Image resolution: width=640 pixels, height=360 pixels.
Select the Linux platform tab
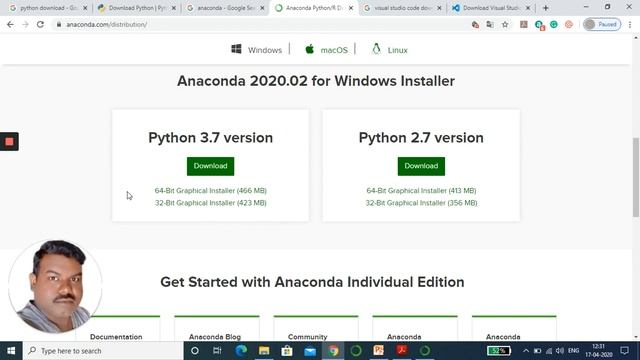389,50
